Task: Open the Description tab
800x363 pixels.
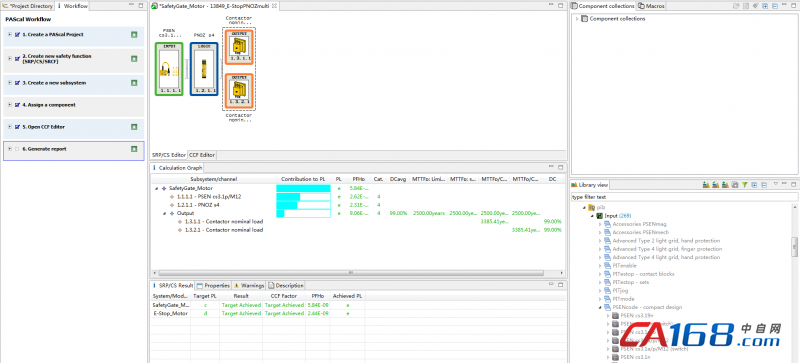Action: [286, 285]
